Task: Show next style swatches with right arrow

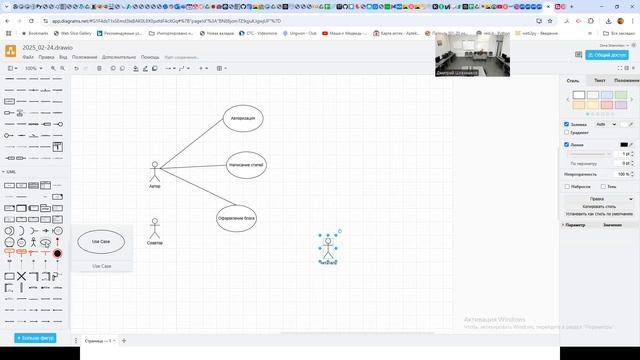Action: (x=631, y=100)
